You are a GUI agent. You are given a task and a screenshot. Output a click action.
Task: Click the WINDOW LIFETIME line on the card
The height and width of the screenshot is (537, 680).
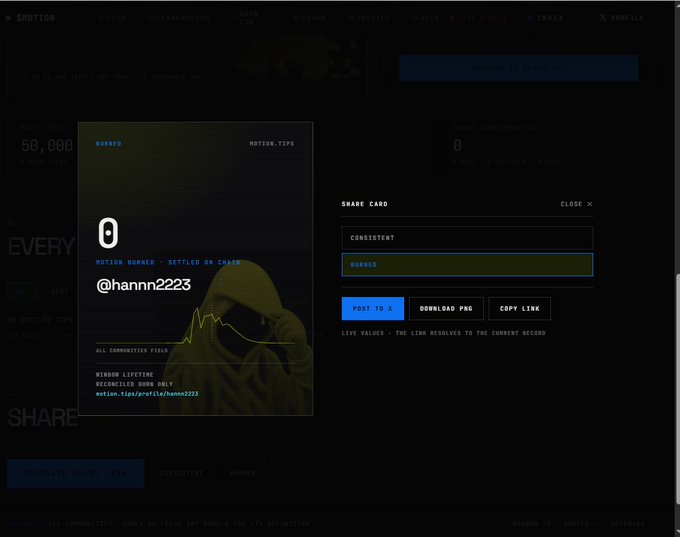pos(124,374)
